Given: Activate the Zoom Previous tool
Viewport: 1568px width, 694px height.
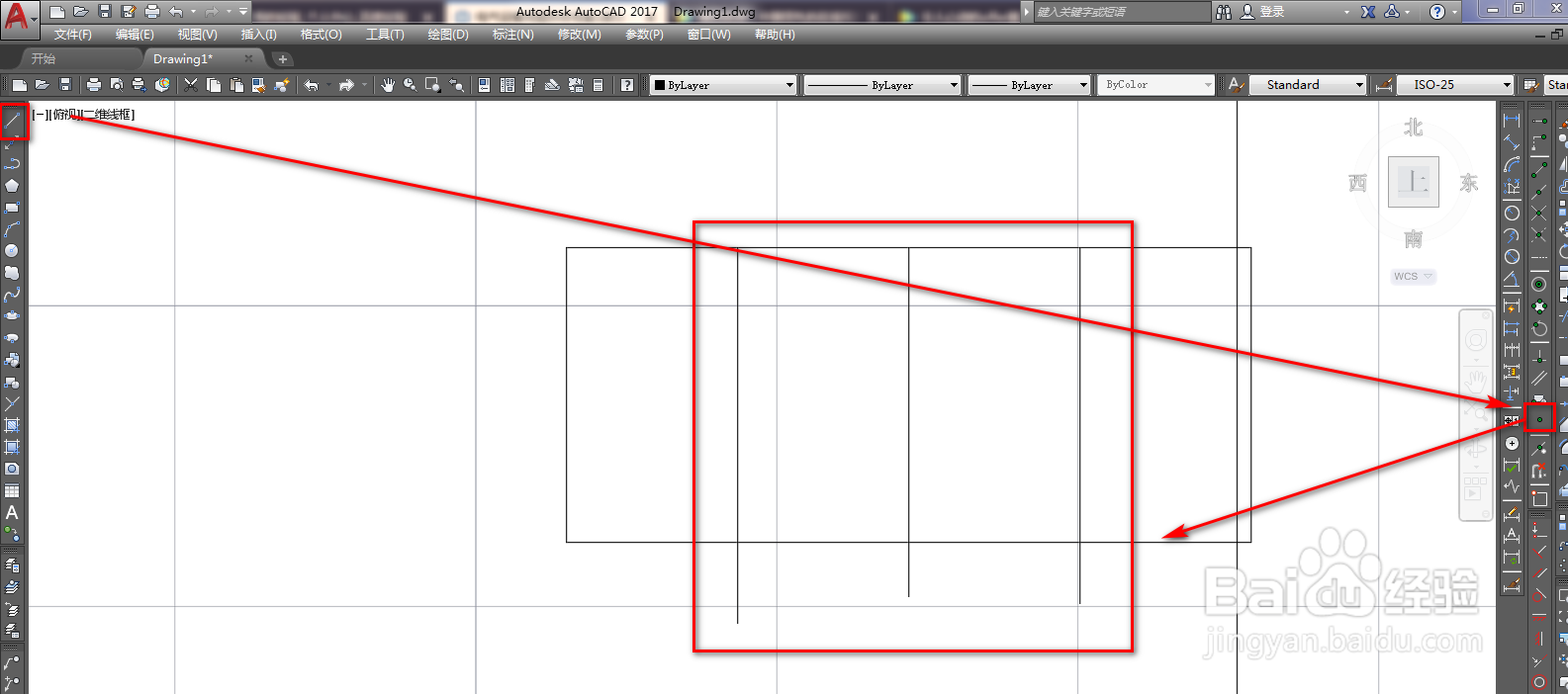Looking at the screenshot, I should click(457, 85).
